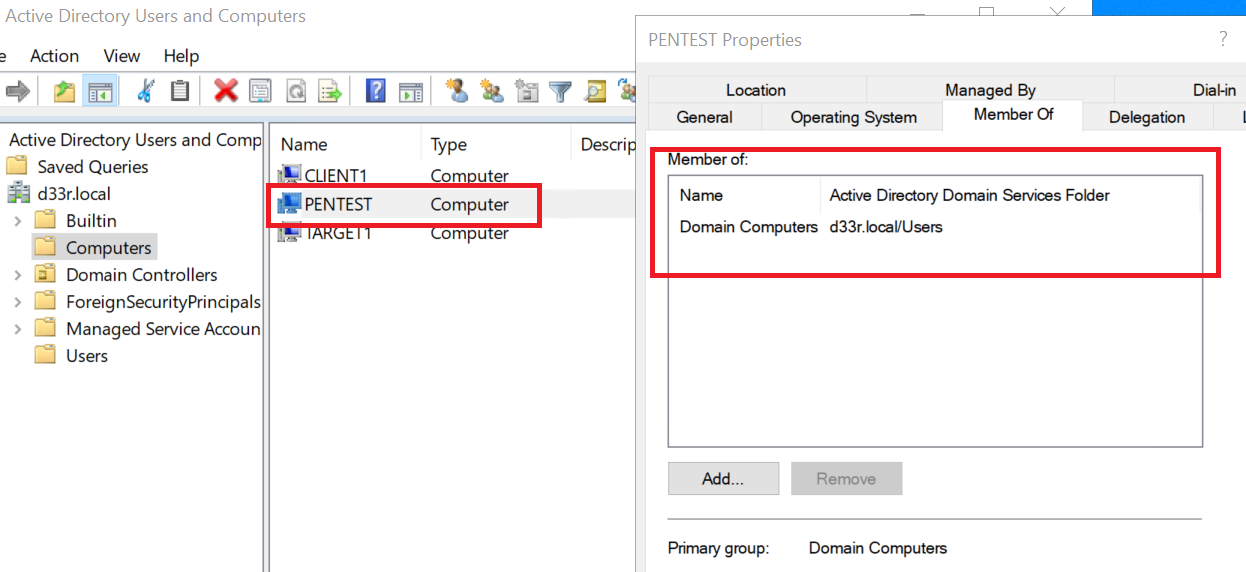Switch to the Operating System tab
Viewport: 1246px width, 572px height.
point(853,117)
